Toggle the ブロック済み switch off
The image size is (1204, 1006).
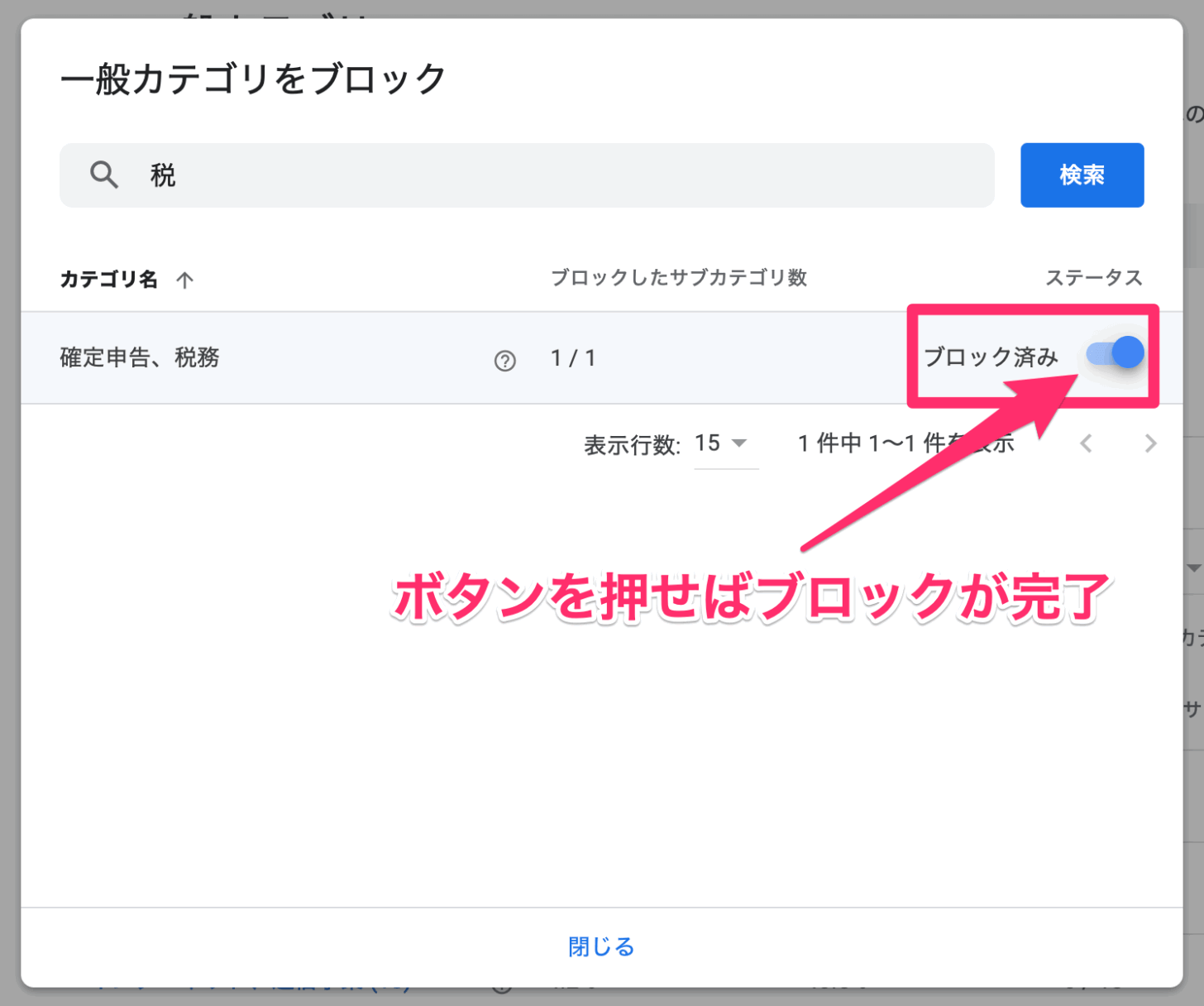tap(1115, 353)
